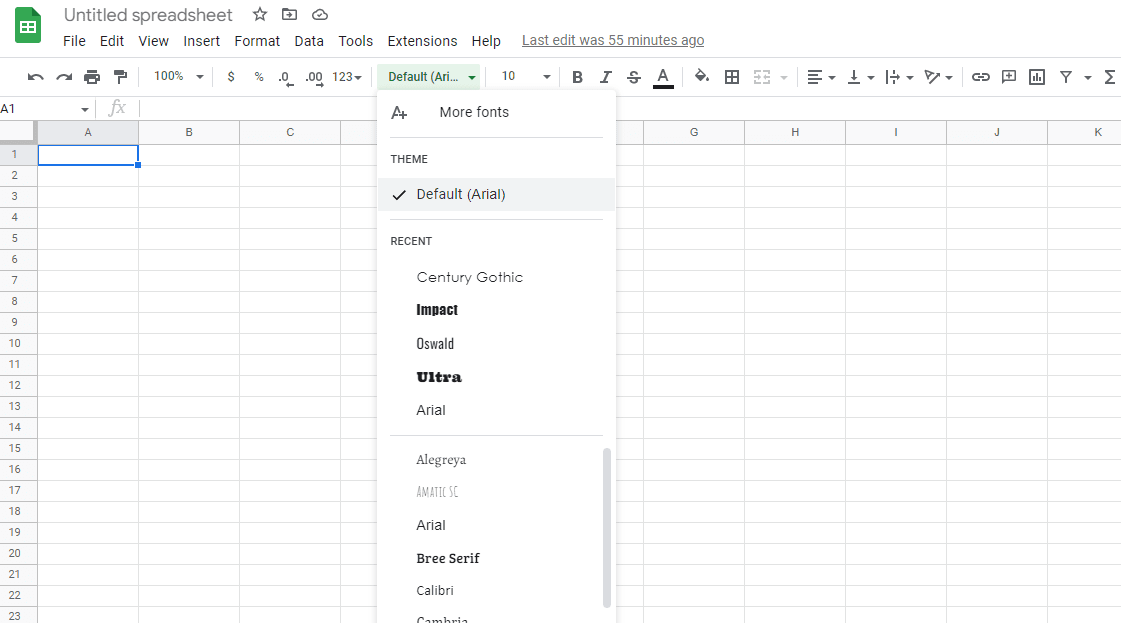The image size is (1121, 623).
Task: Select Ultra font
Action: [496, 377]
